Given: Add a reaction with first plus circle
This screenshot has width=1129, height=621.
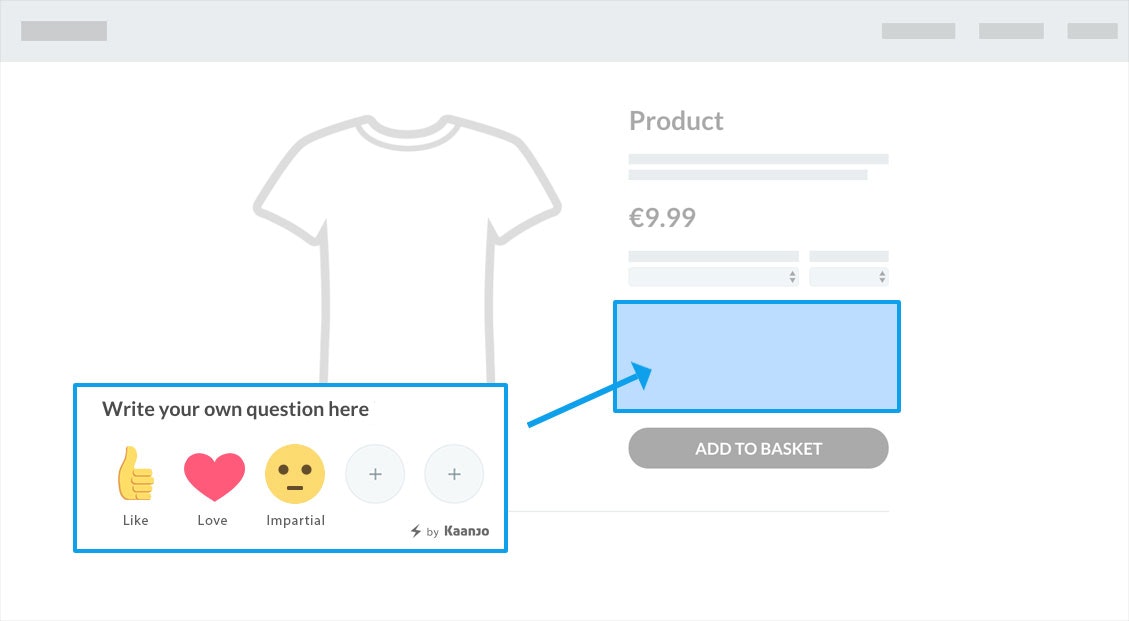Looking at the screenshot, I should pos(375,474).
